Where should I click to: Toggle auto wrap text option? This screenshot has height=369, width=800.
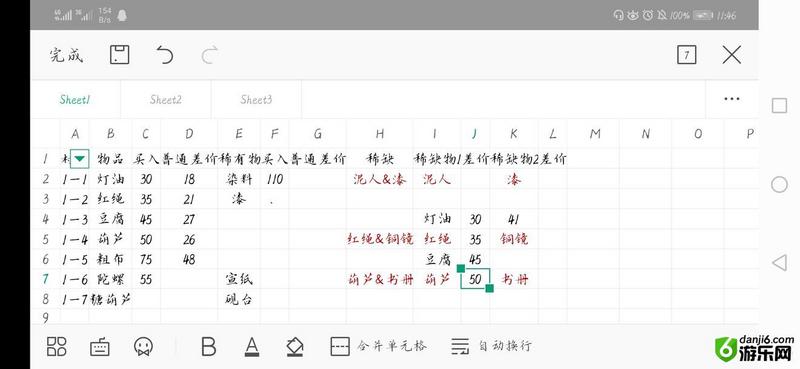(x=491, y=346)
